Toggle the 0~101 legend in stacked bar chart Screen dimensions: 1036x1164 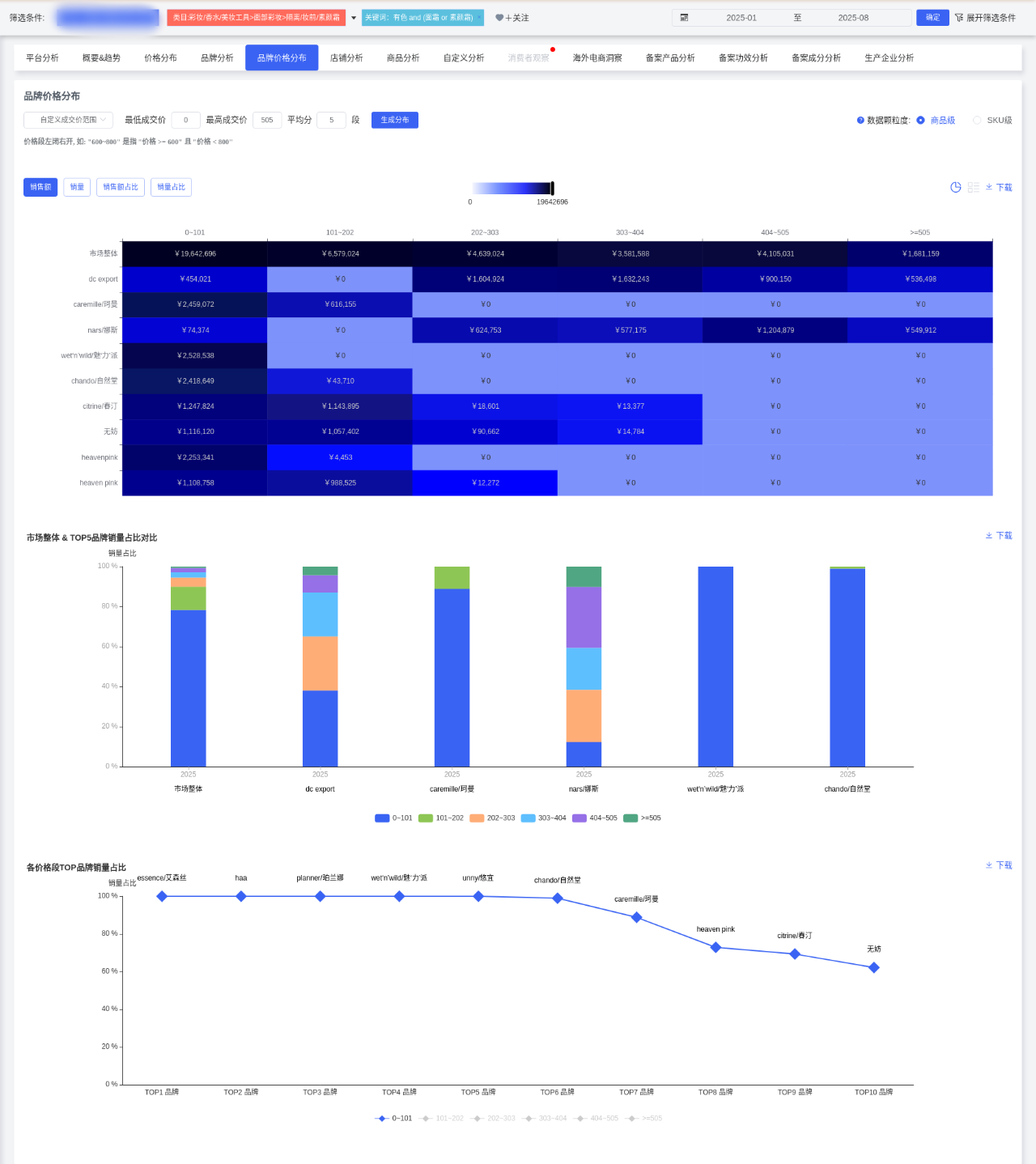point(393,818)
